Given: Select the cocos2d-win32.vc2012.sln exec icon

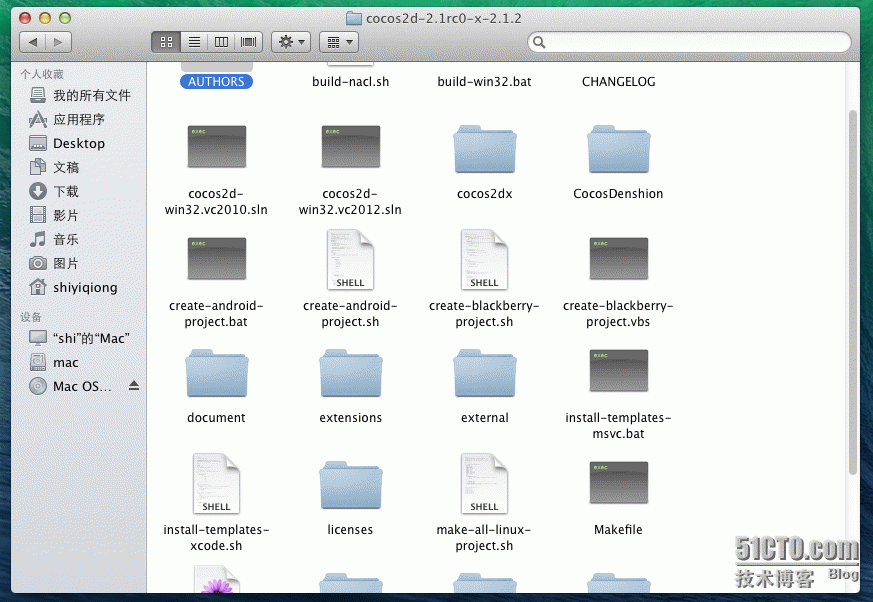Looking at the screenshot, I should pyautogui.click(x=351, y=146).
